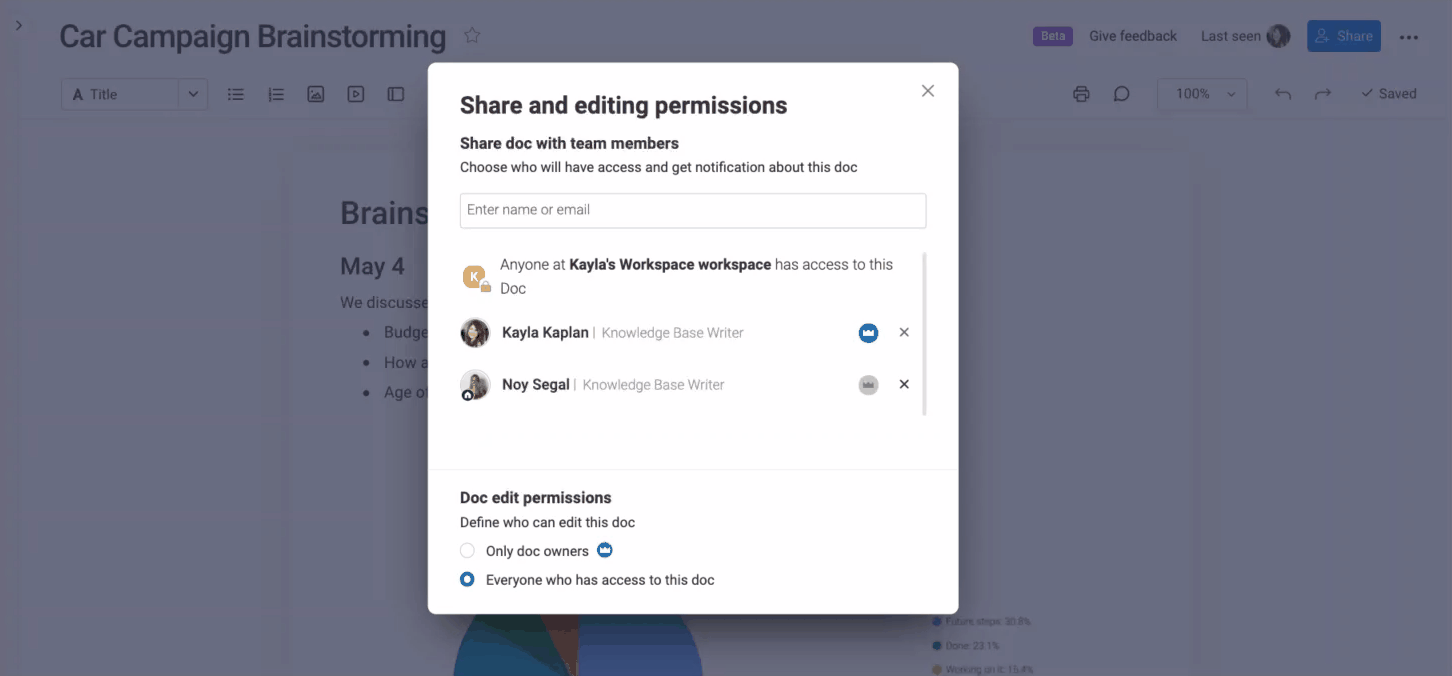
Task: Click the Car Campaign Brainstorming title
Action: click(x=253, y=36)
